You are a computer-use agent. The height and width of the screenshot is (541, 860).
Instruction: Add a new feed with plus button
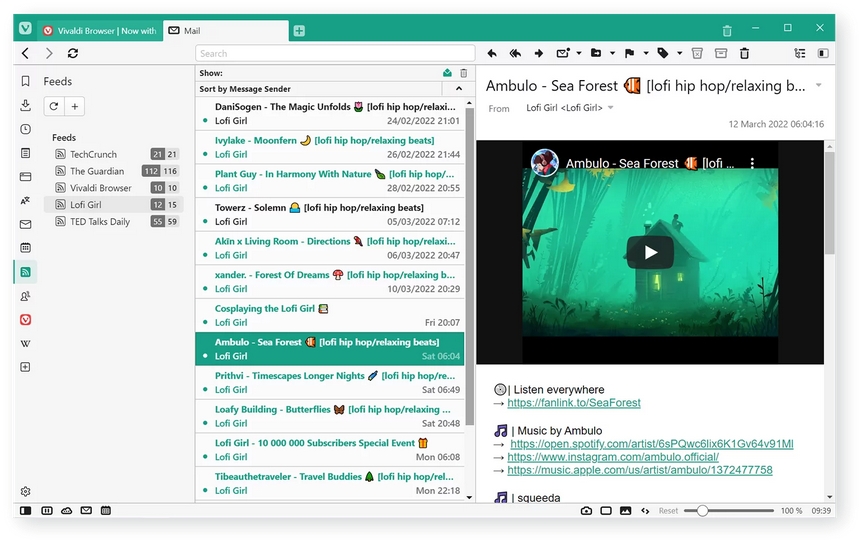(75, 106)
